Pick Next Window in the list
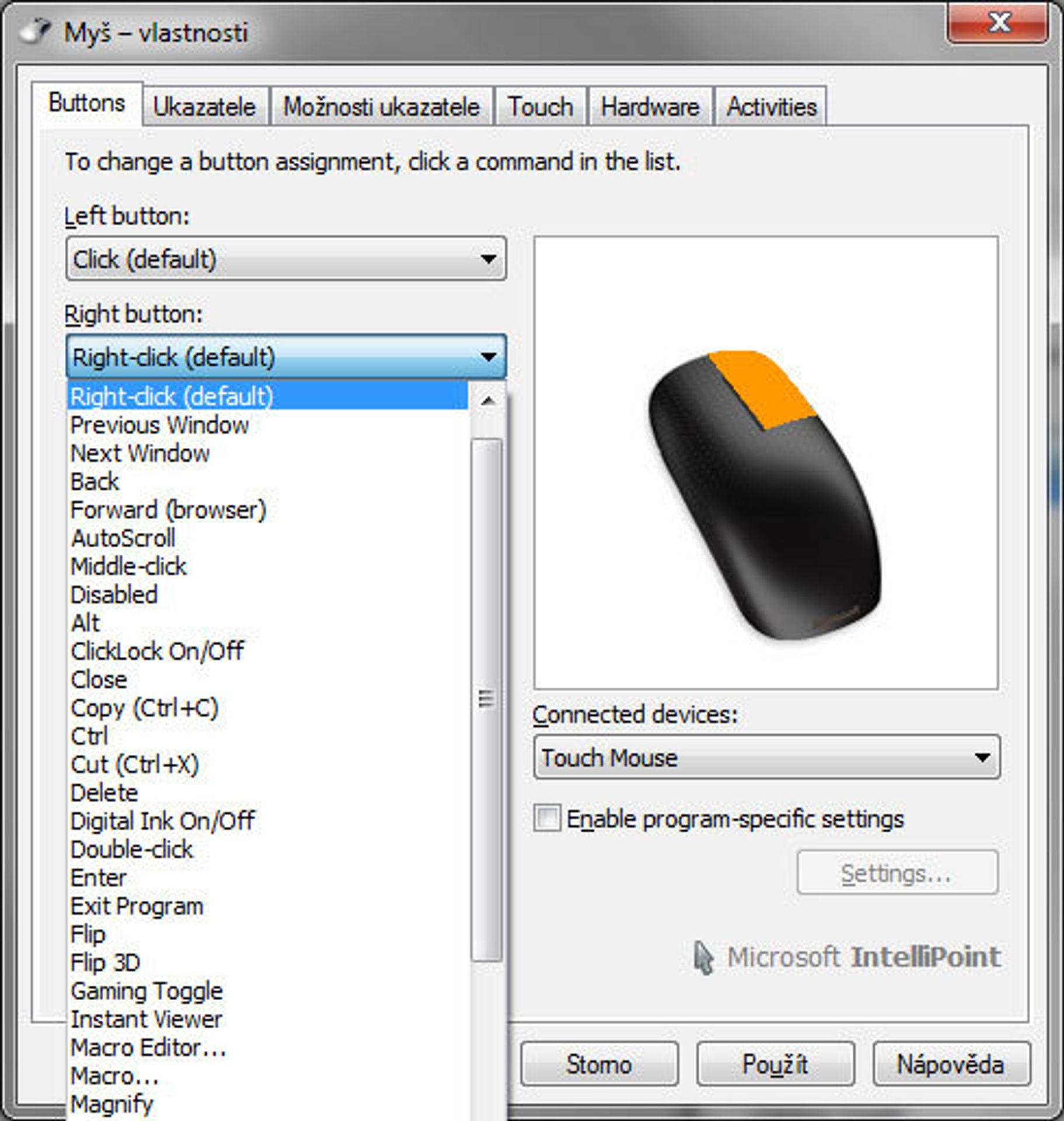Image resolution: width=1064 pixels, height=1121 pixels. tap(268, 453)
